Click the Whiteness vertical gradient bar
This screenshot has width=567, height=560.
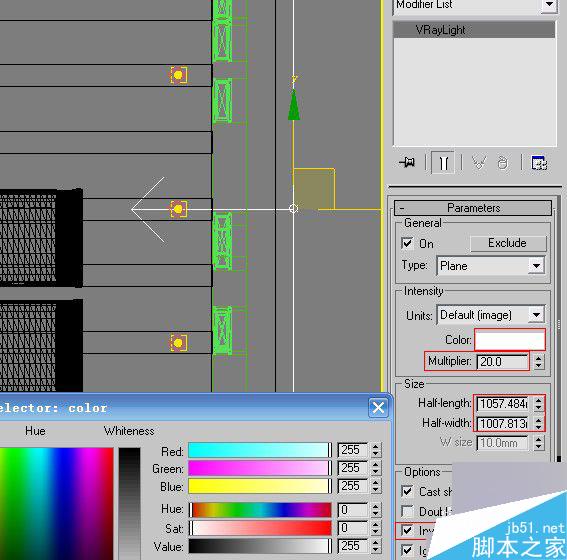[129, 504]
